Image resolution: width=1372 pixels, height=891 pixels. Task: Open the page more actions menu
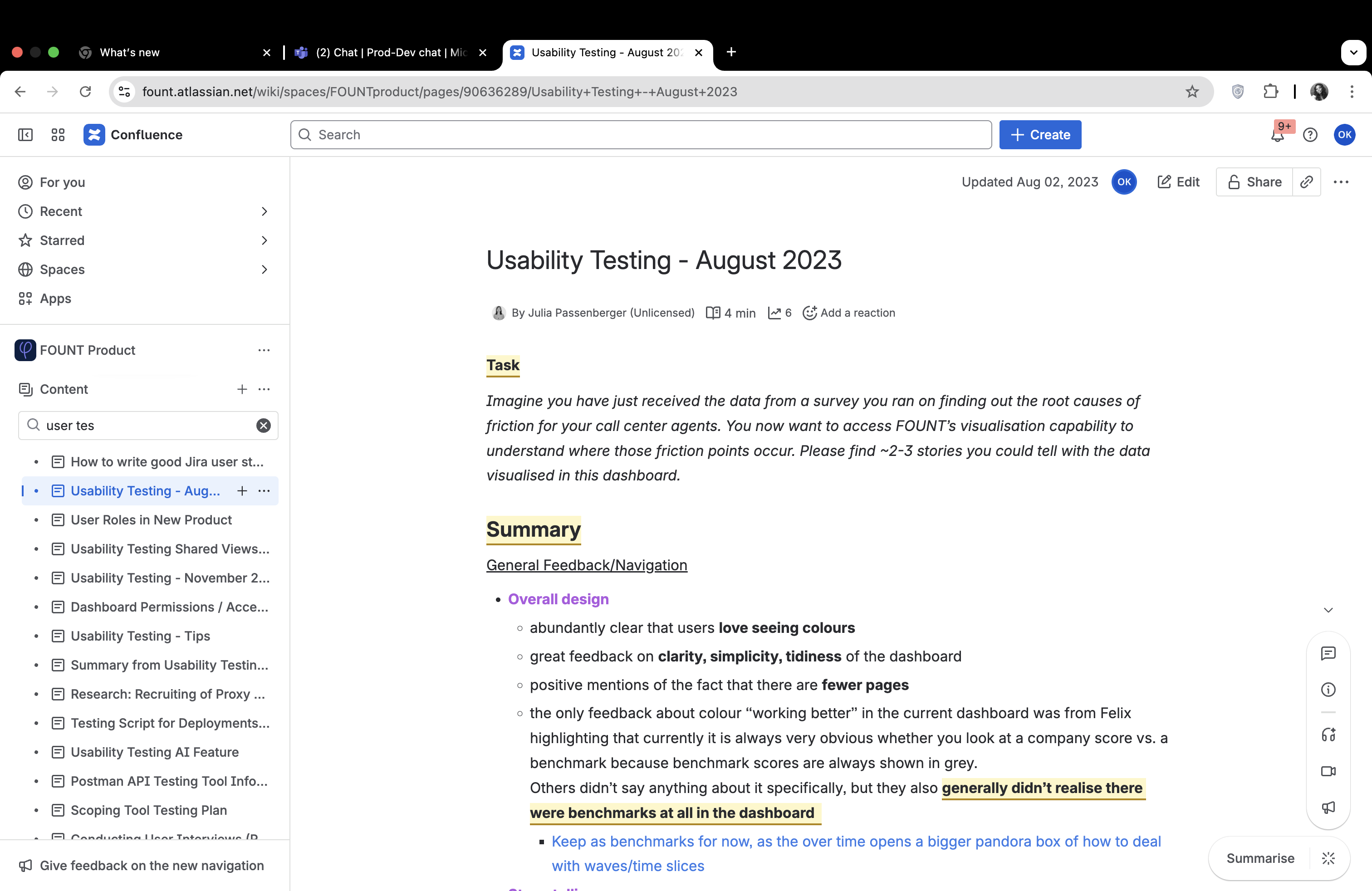(x=1341, y=181)
